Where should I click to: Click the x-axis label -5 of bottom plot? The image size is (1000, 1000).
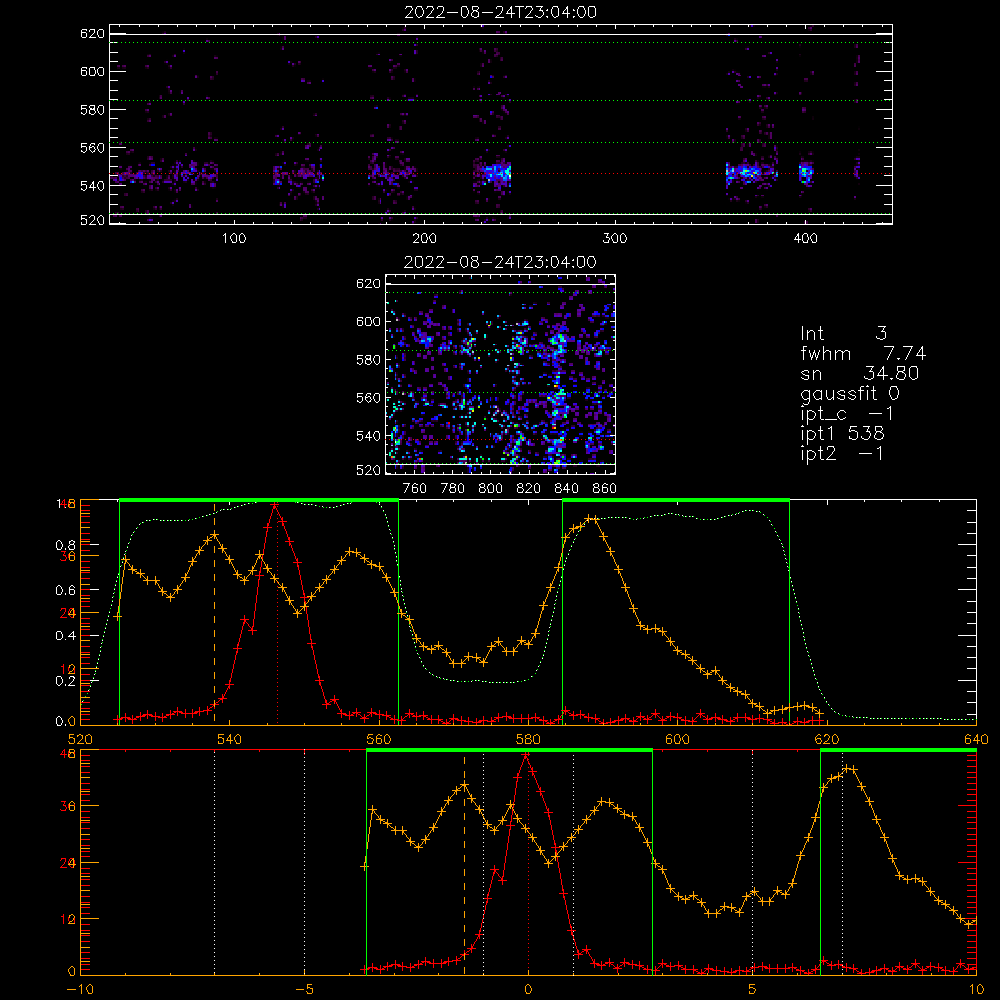click(x=304, y=989)
